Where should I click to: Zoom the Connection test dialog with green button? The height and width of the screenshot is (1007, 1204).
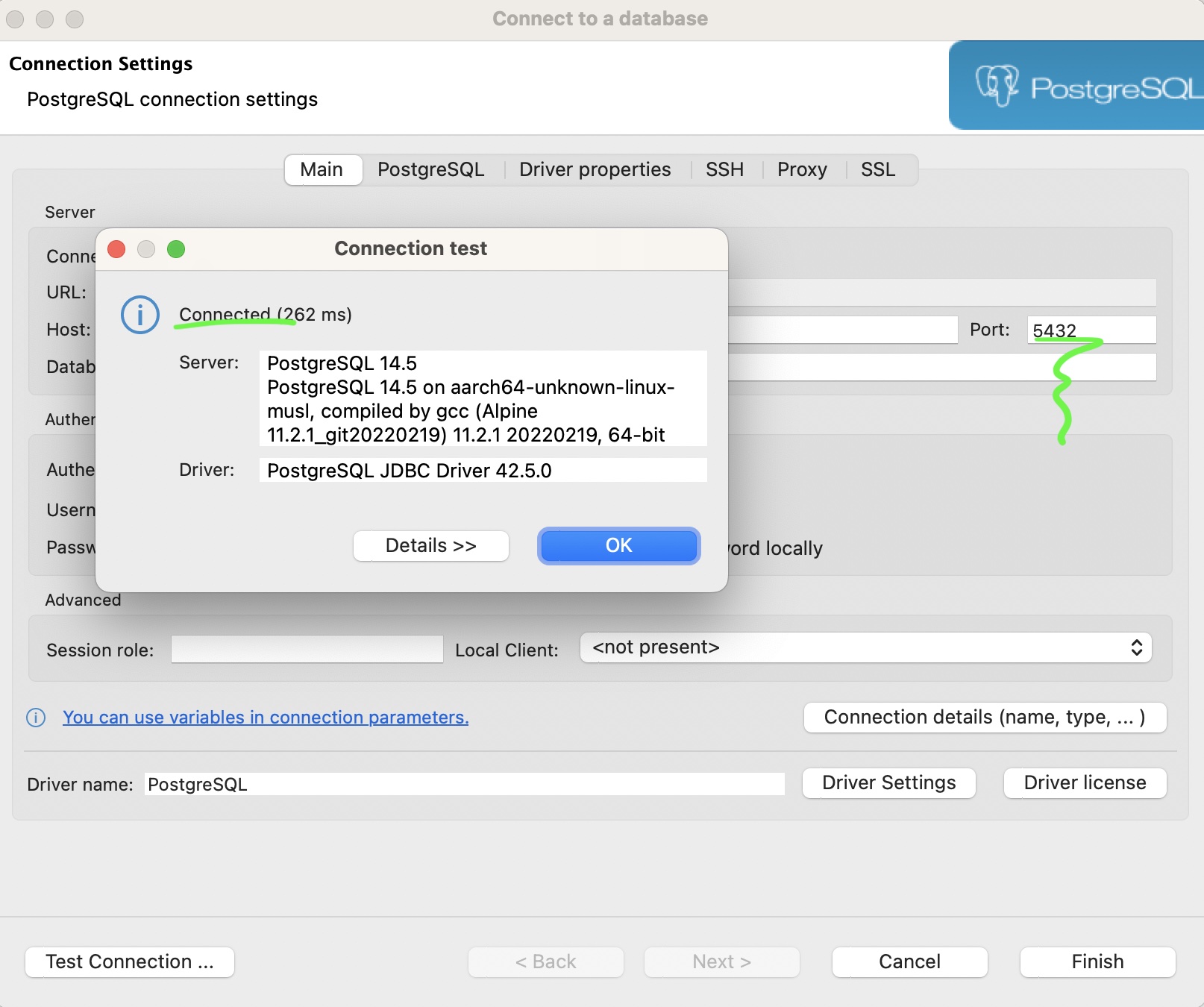(176, 249)
